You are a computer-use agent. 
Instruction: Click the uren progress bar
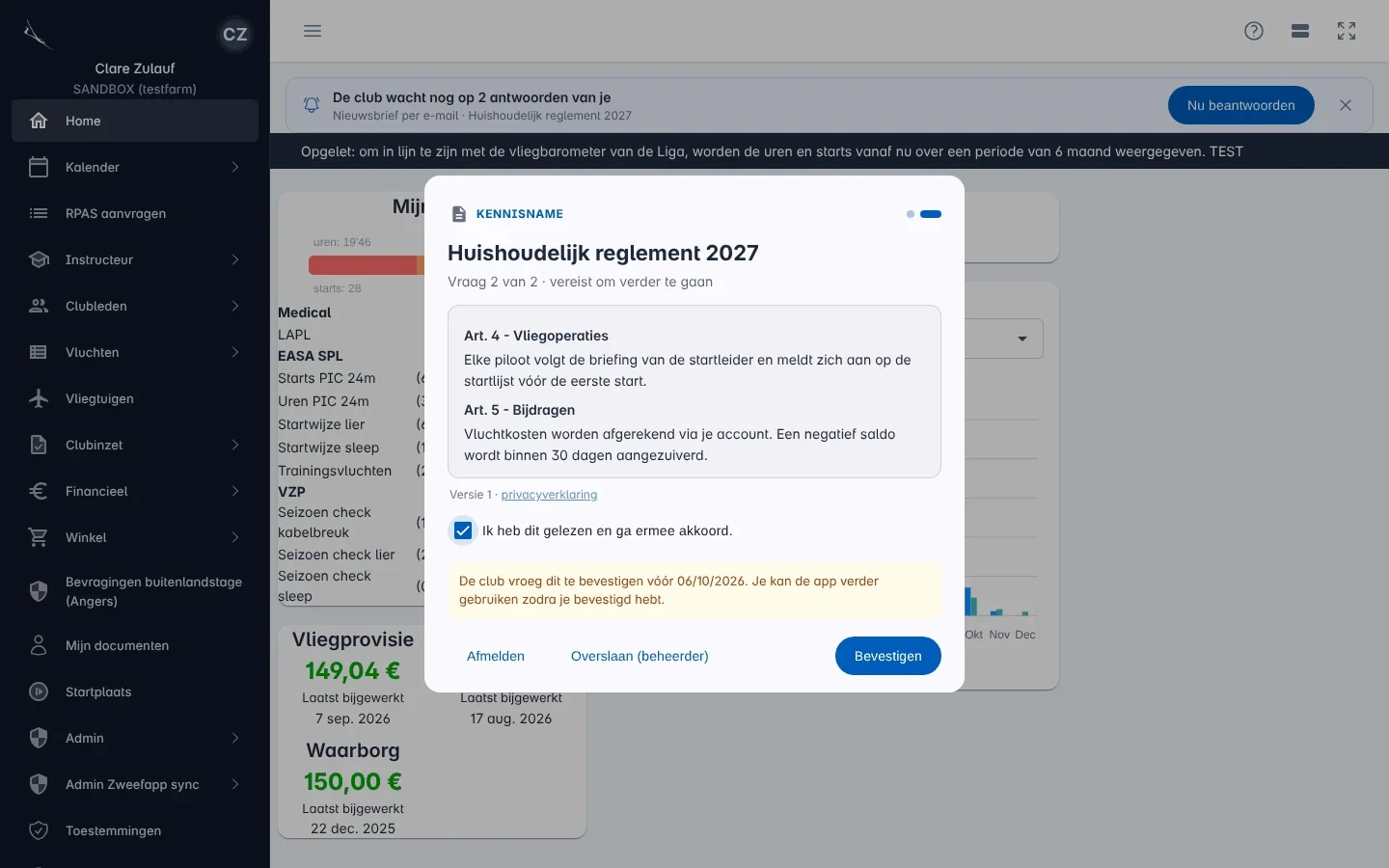click(x=367, y=265)
